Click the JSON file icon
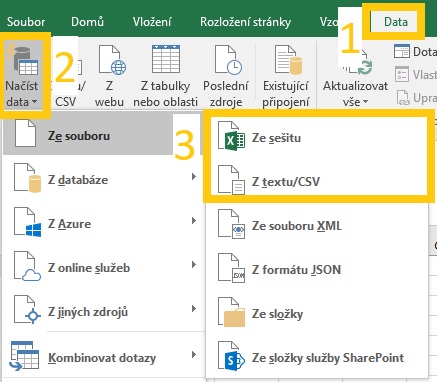Viewport: 440px width, 382px height. click(231, 268)
